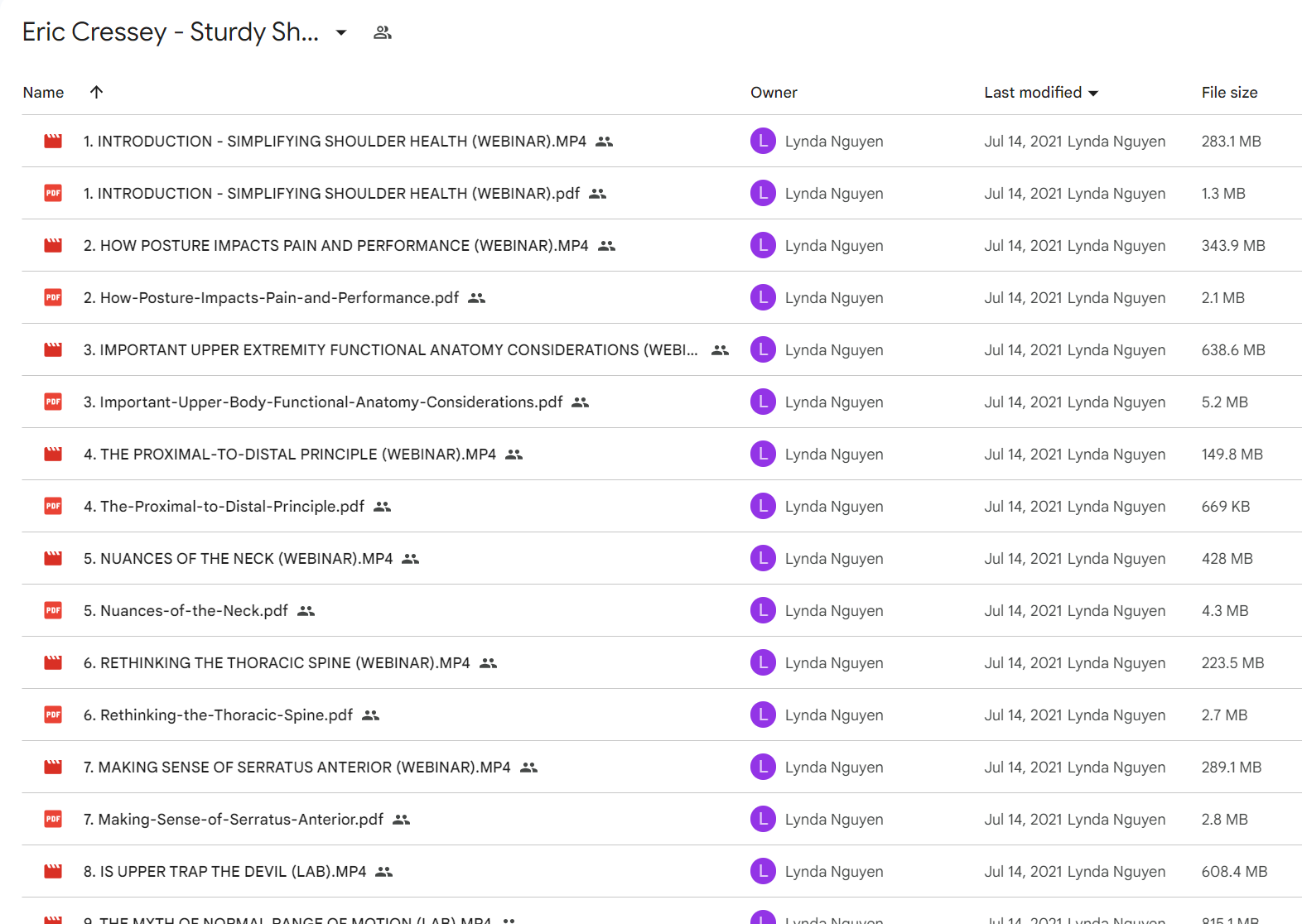The image size is (1302, 924).
Task: Sort files by the Name column header
Action: click(x=43, y=93)
